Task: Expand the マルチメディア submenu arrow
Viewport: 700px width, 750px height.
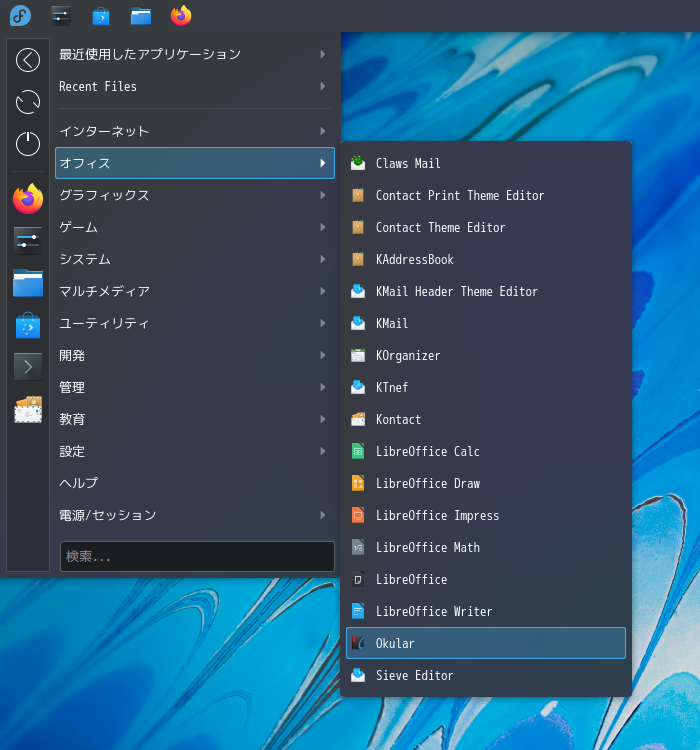Action: click(x=323, y=291)
